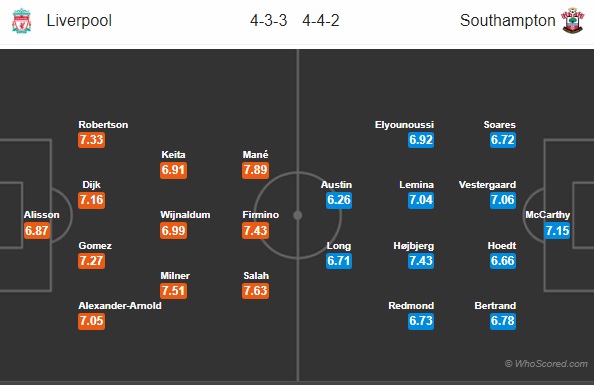Select the Wijnaldum player name

click(x=185, y=215)
